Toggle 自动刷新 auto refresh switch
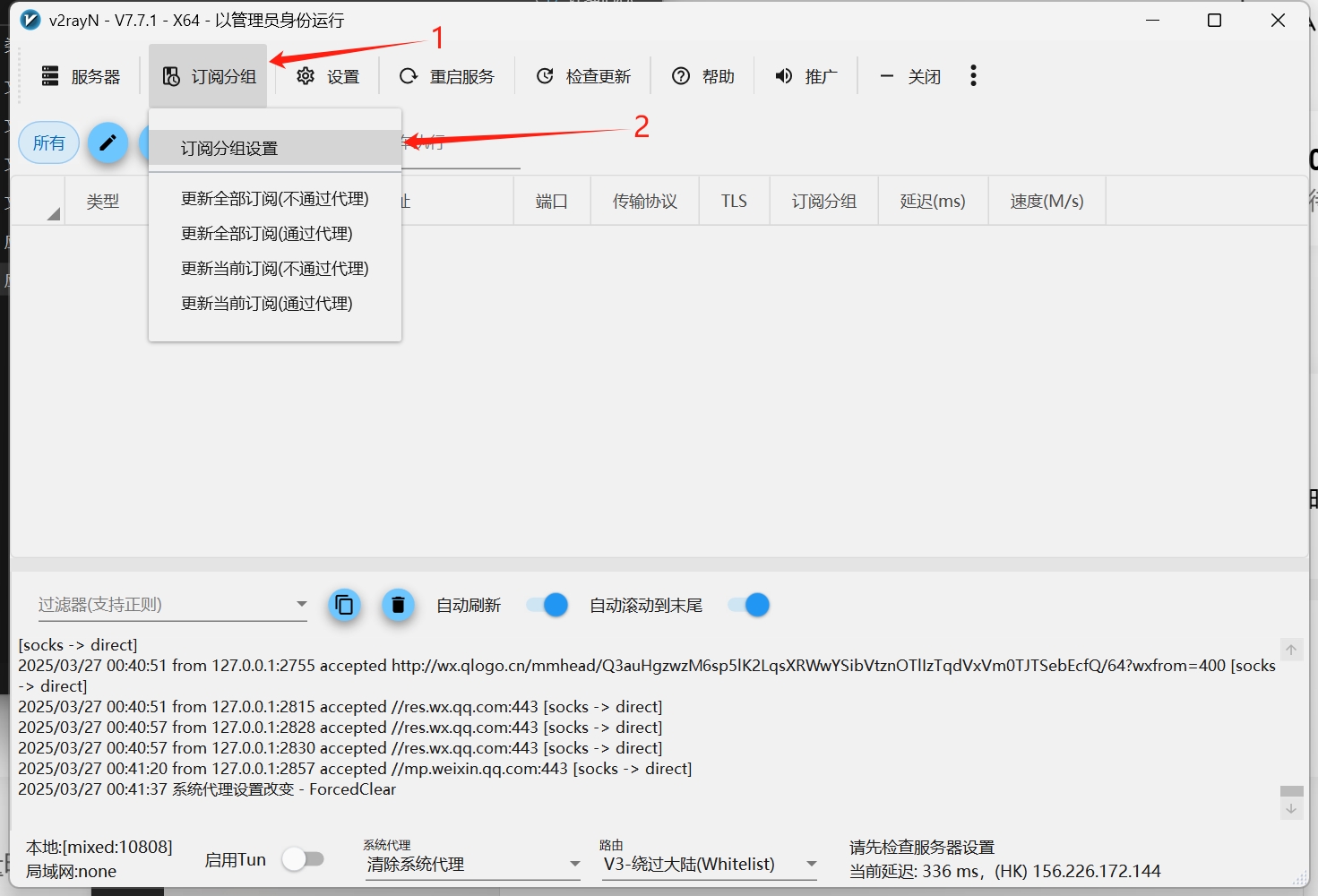1318x896 pixels. coord(547,606)
